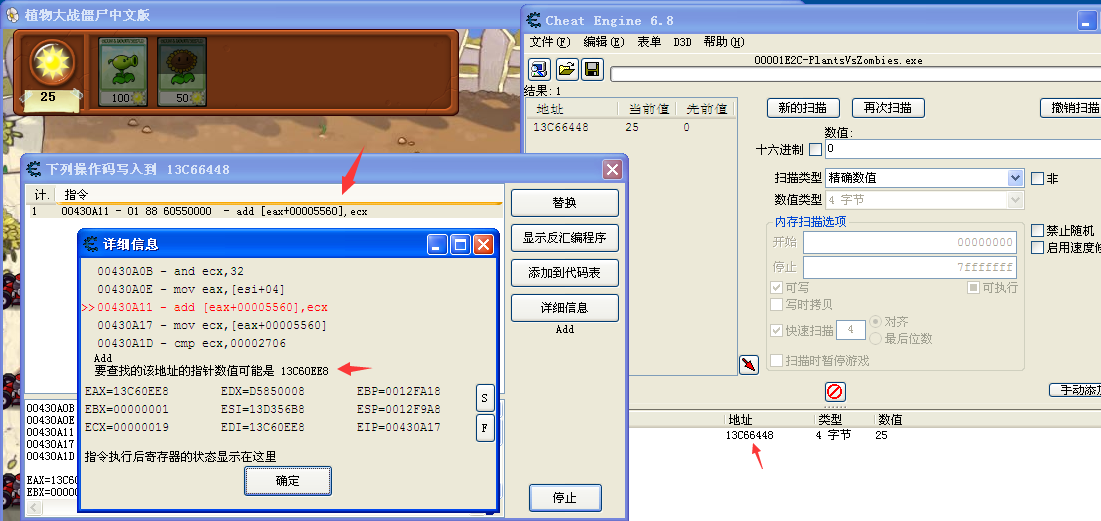
Task: Click the 00430A0B and ecx,32 line
Action: point(171,271)
